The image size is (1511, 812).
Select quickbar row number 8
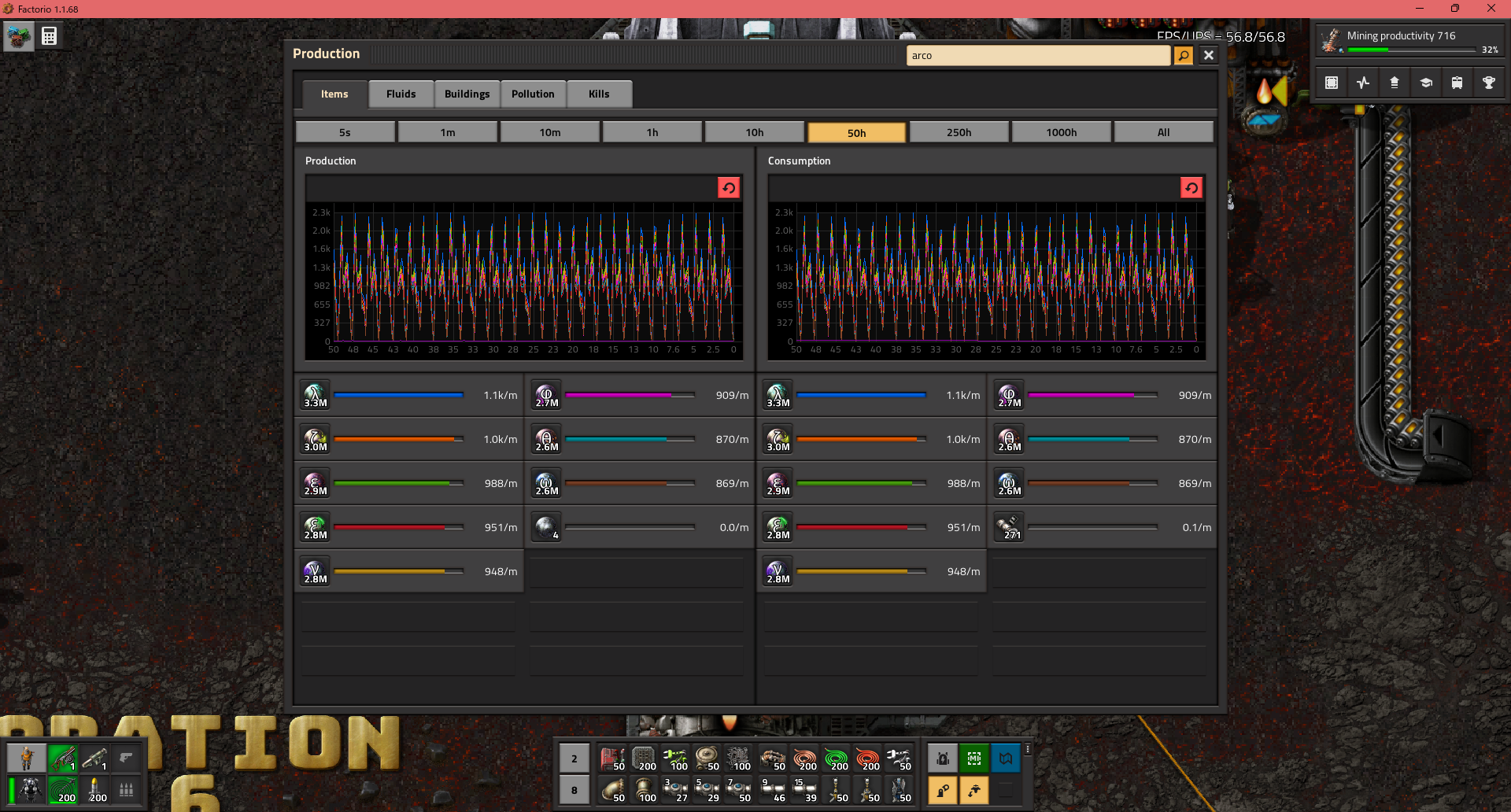point(574,790)
